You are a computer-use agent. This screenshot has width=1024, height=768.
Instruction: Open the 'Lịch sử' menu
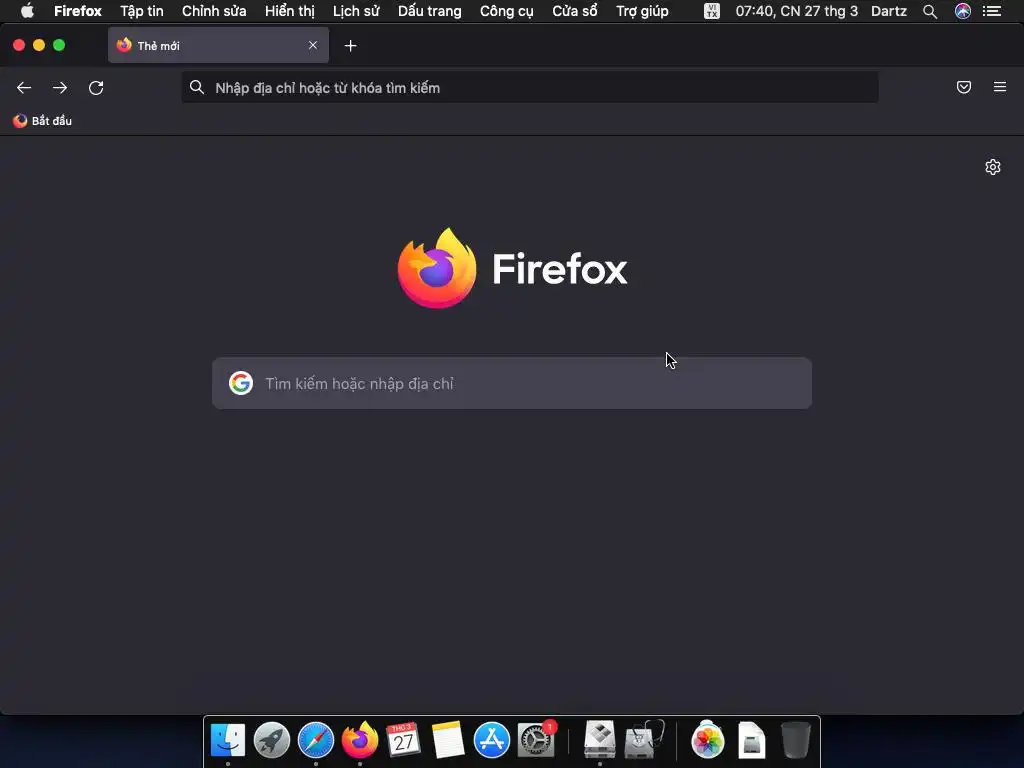356,11
